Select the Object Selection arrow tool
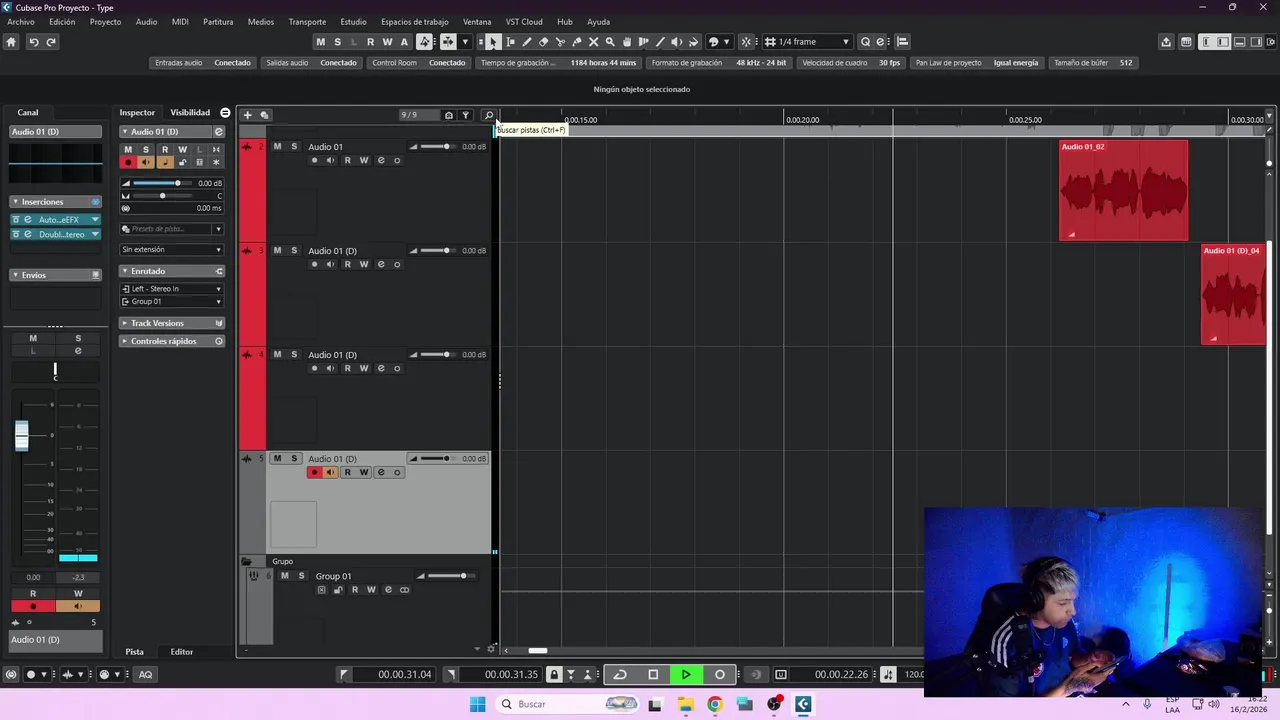Screen dimensions: 1280x720 pyautogui.click(x=493, y=42)
